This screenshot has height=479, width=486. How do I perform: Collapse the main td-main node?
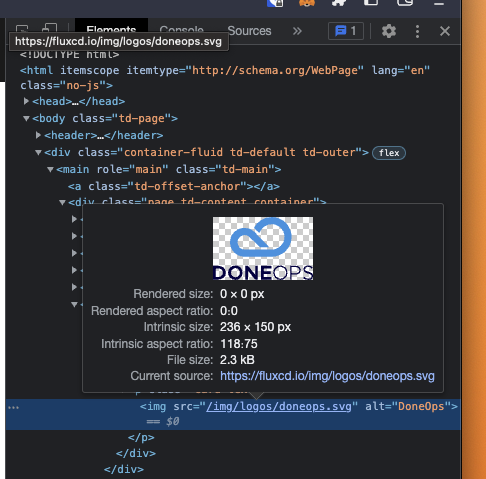[x=50, y=170]
